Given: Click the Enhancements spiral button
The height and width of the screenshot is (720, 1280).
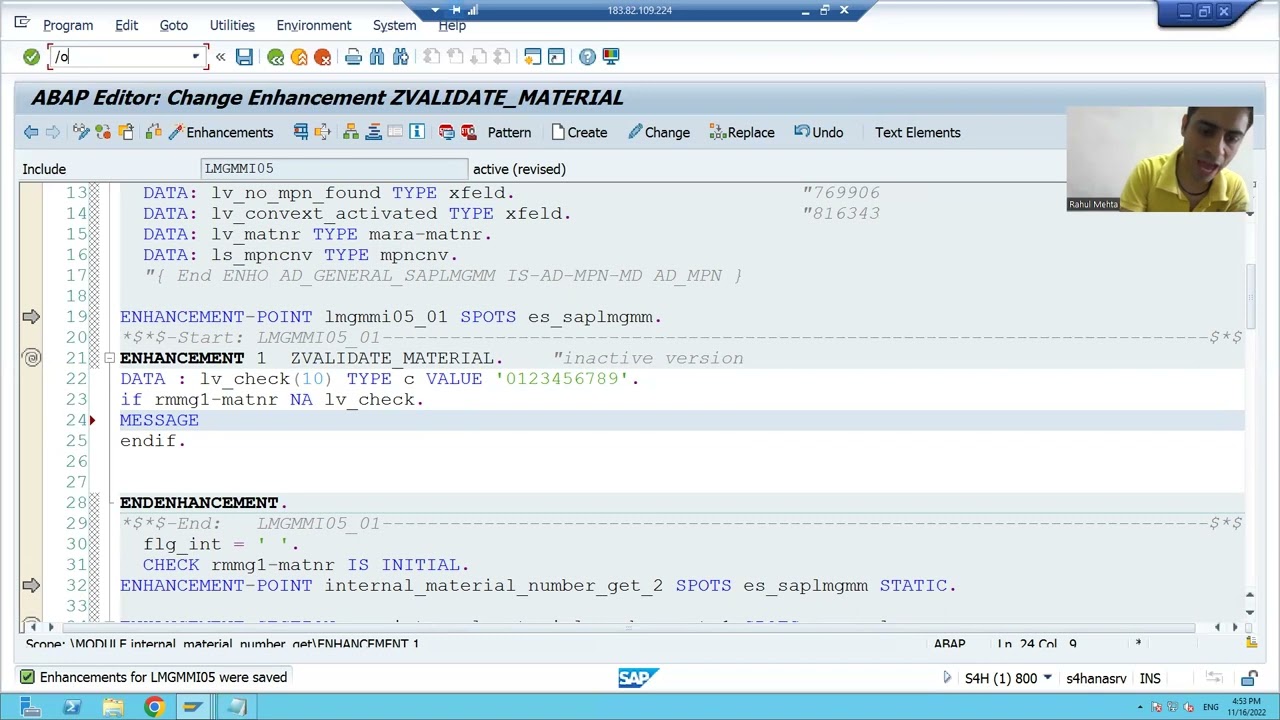Looking at the screenshot, I should (221, 132).
